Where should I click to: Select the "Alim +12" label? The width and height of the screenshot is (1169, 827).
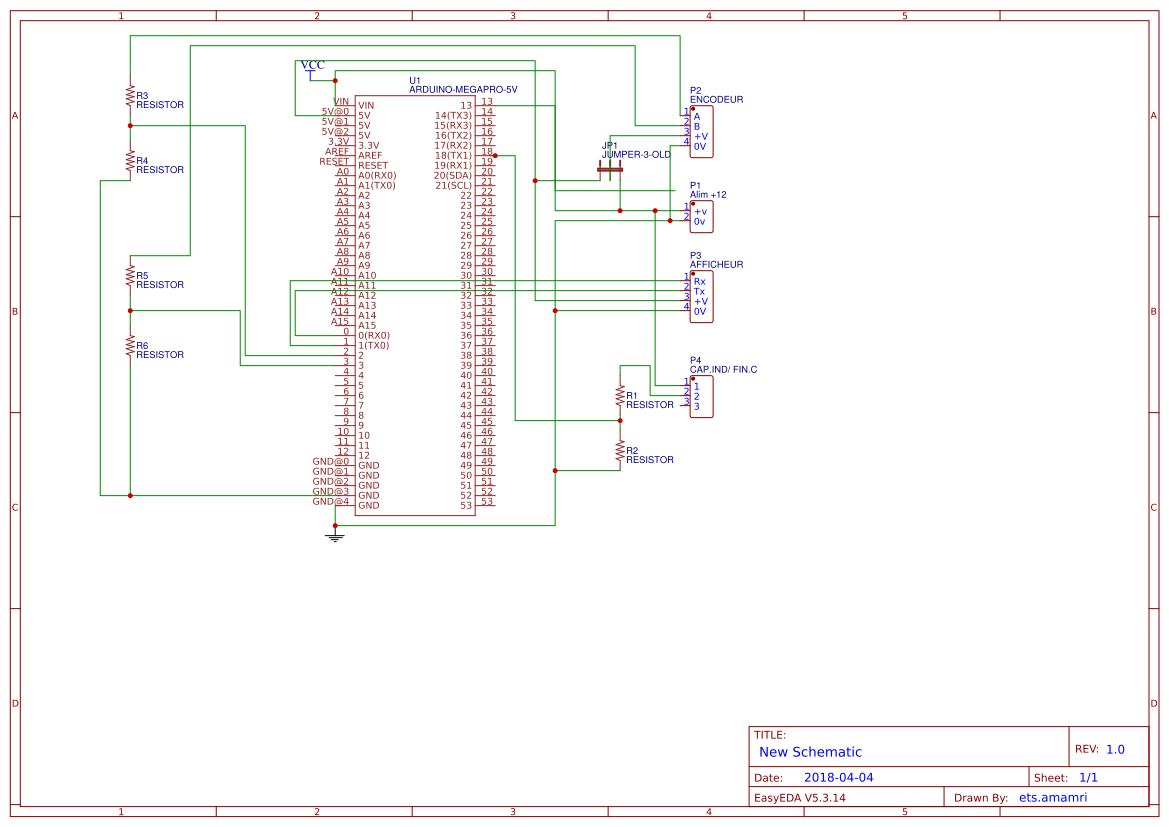(x=708, y=195)
